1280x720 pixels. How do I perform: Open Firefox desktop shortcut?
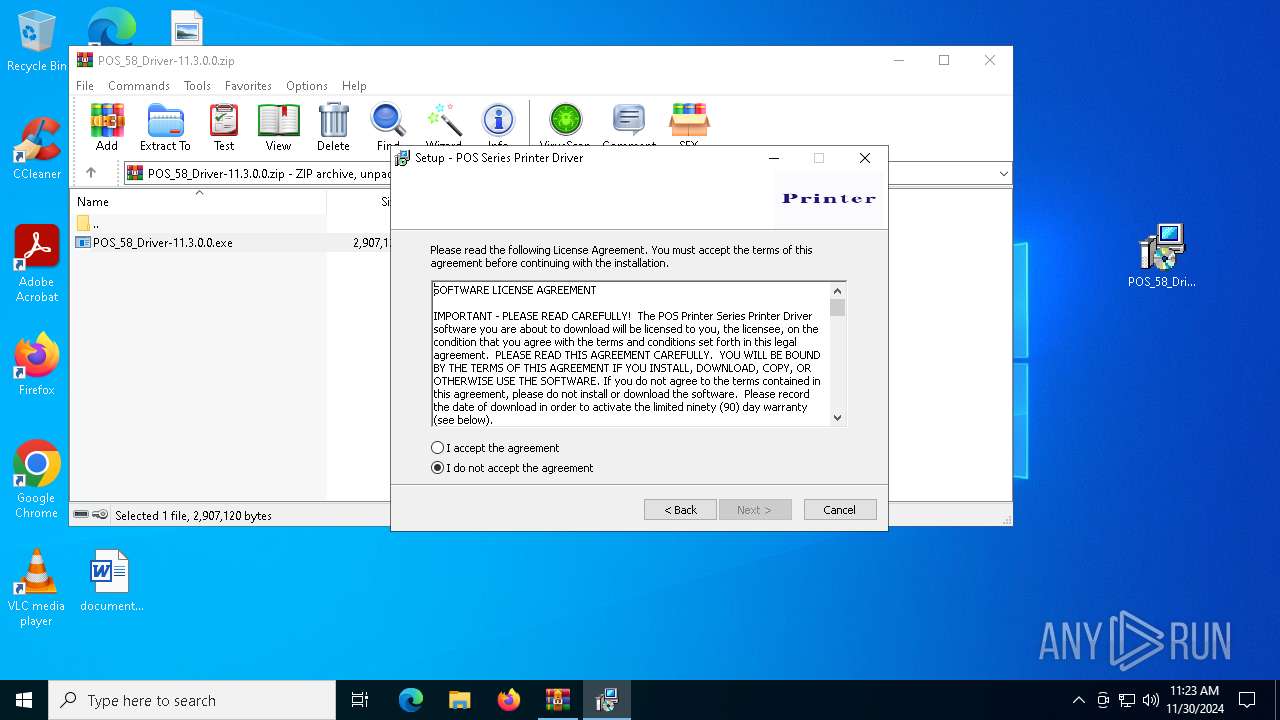(x=37, y=365)
